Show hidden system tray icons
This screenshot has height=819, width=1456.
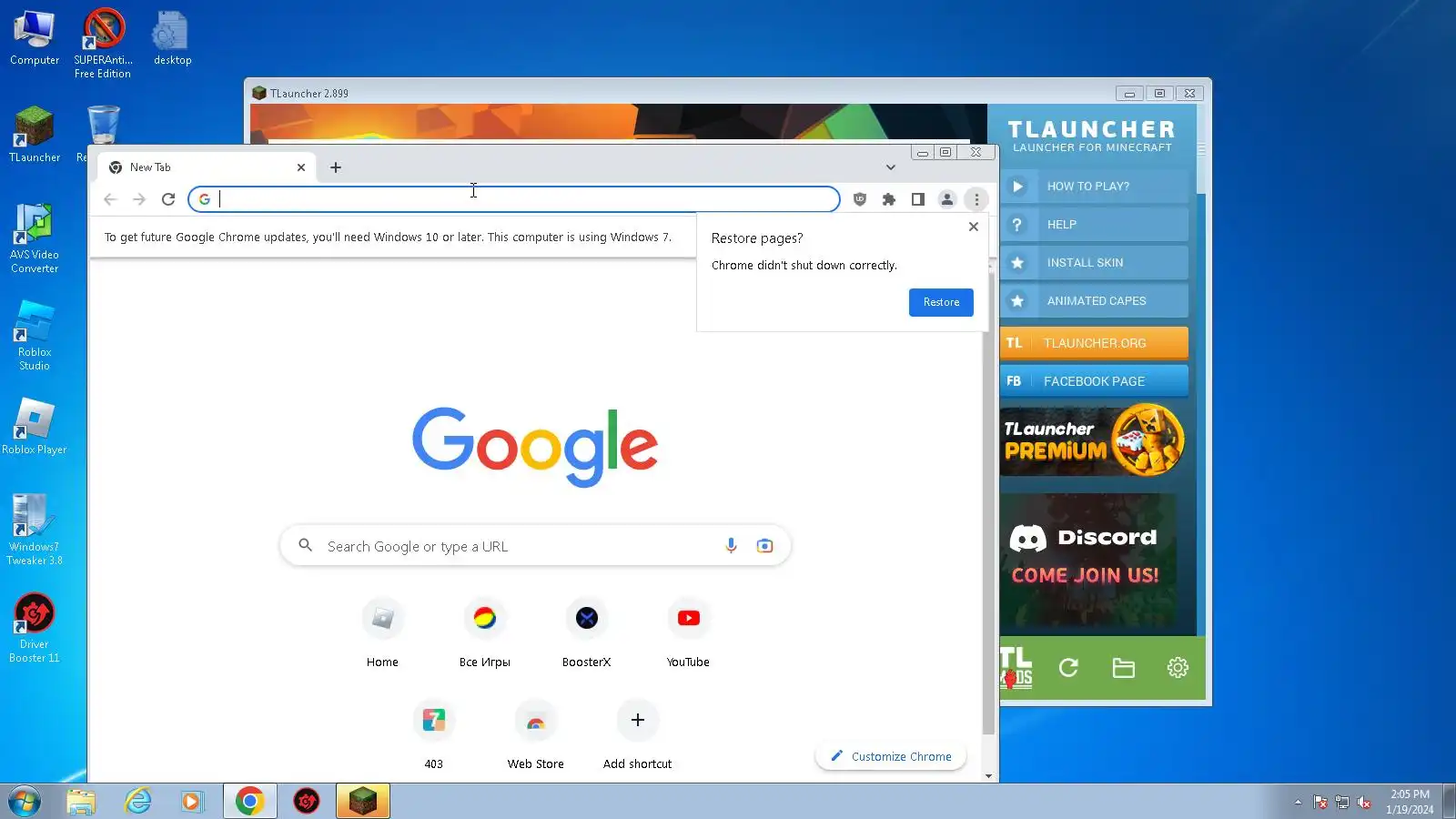1298,802
